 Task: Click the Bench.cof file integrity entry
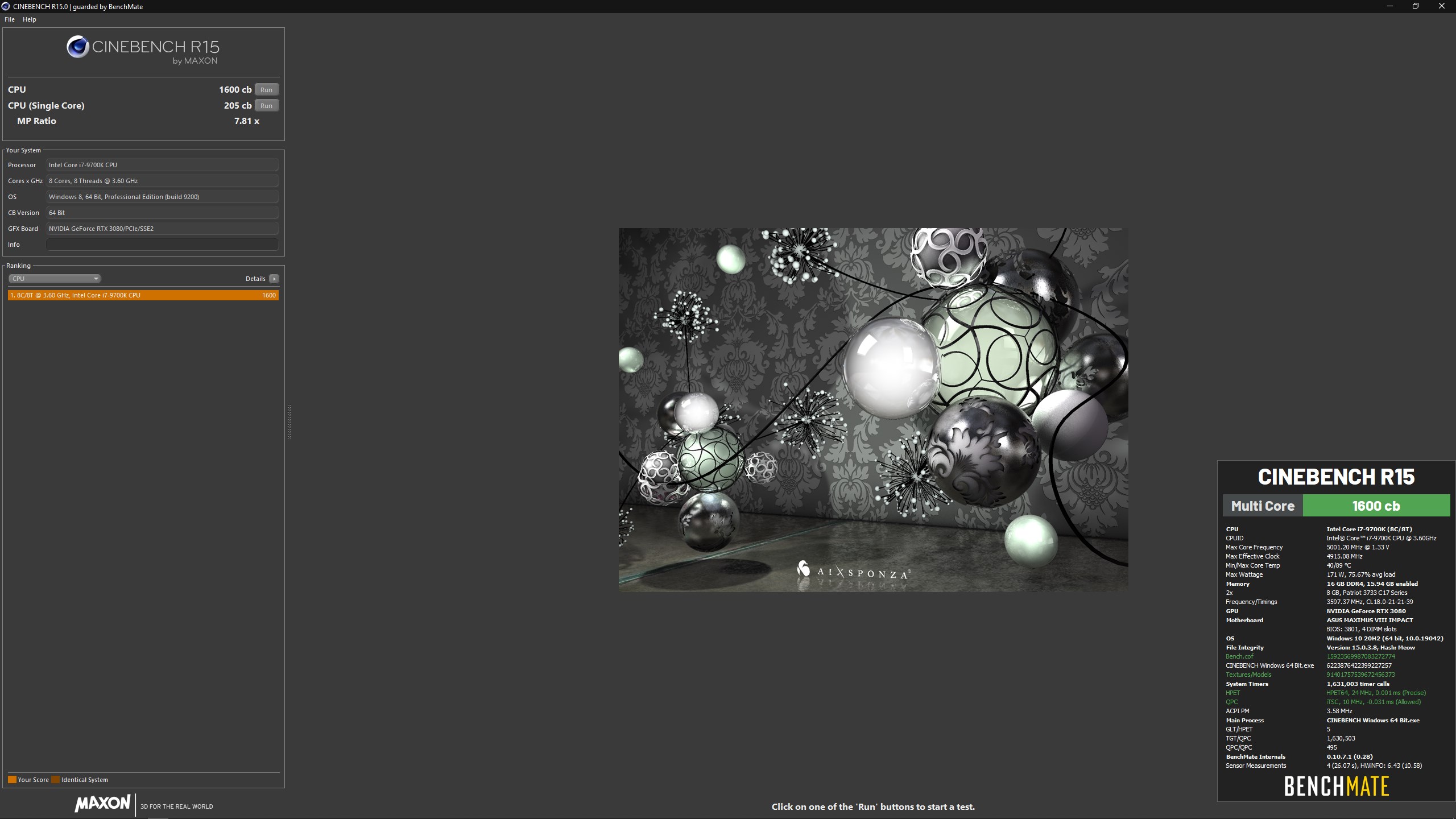coord(1240,656)
